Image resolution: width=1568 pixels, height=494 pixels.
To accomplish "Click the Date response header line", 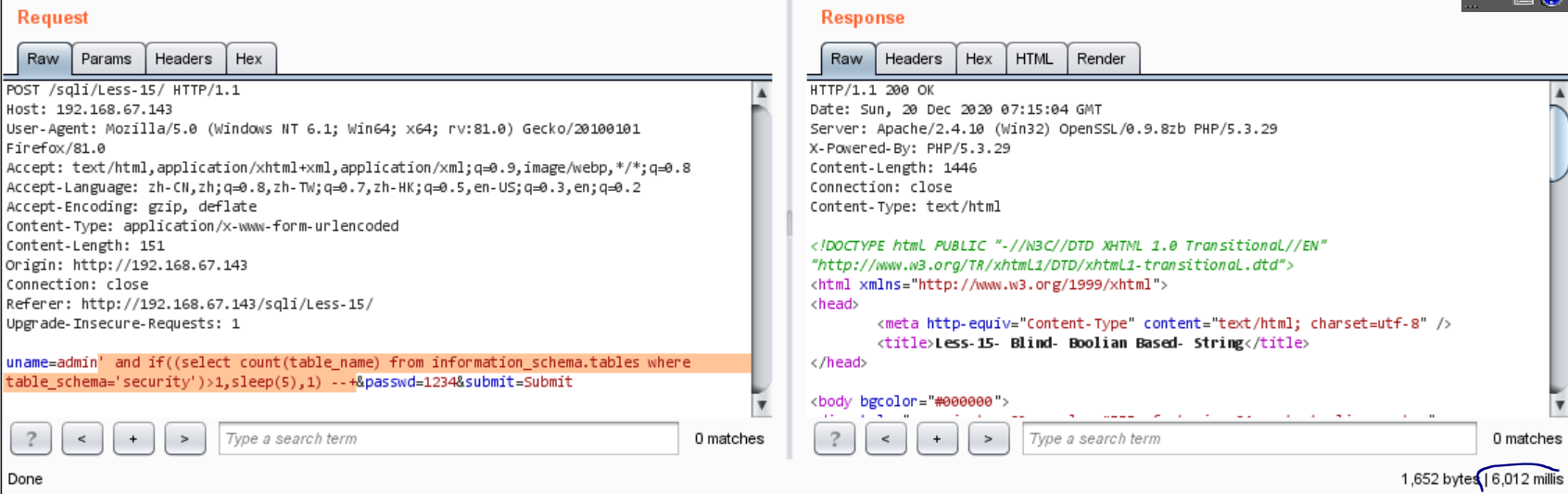I will pyautogui.click(x=955, y=109).
